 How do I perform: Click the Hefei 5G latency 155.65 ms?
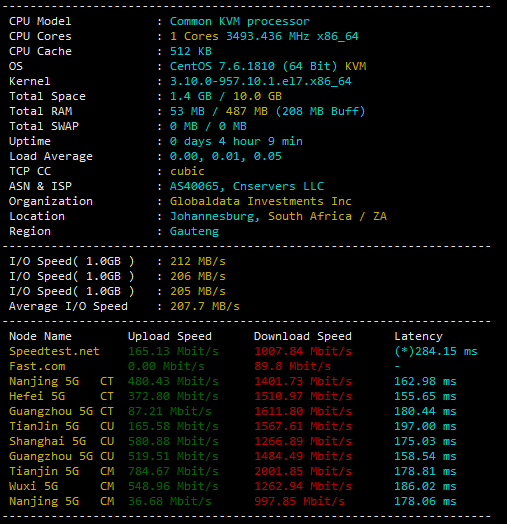click(x=425, y=396)
